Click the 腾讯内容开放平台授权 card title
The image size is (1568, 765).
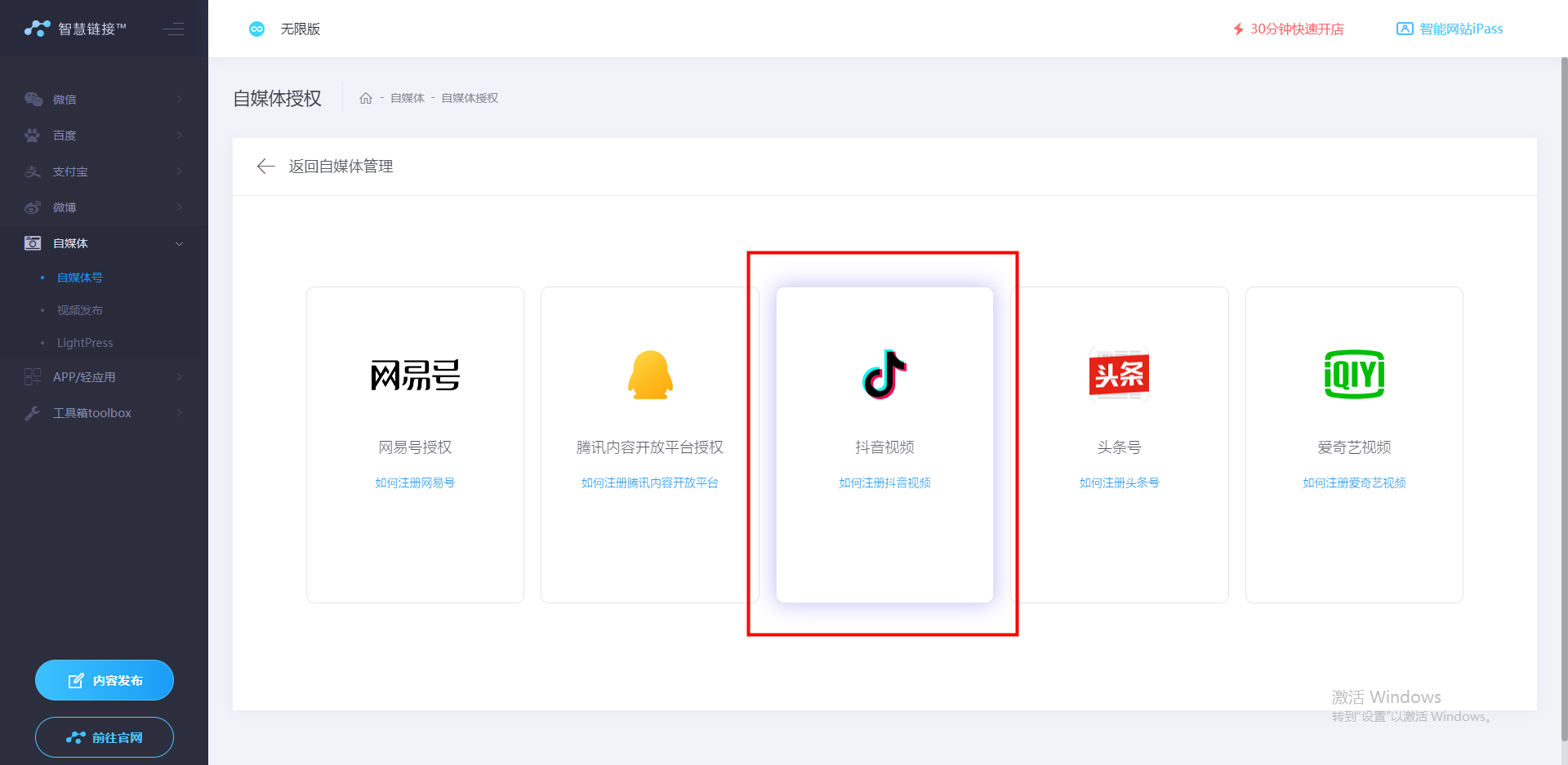click(650, 447)
